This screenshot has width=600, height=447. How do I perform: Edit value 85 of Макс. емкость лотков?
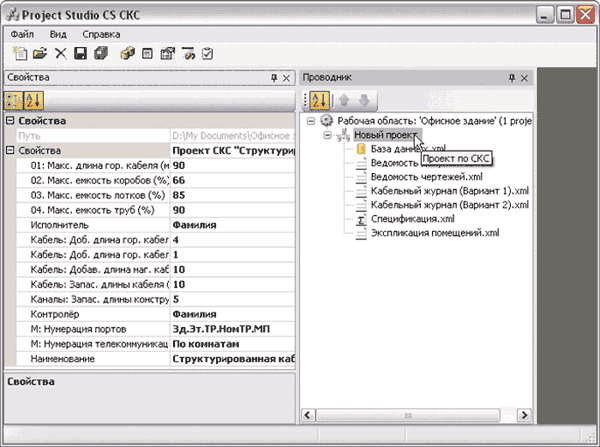[x=233, y=195]
